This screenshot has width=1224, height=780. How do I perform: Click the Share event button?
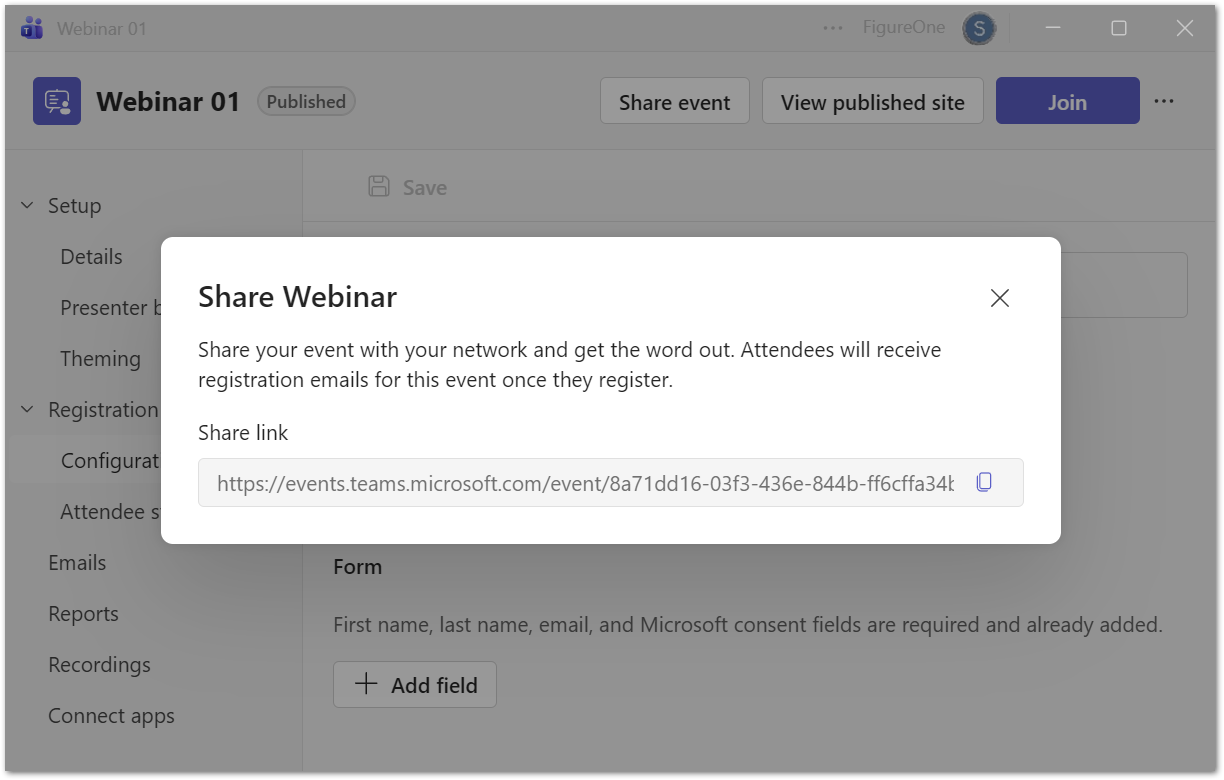(675, 101)
